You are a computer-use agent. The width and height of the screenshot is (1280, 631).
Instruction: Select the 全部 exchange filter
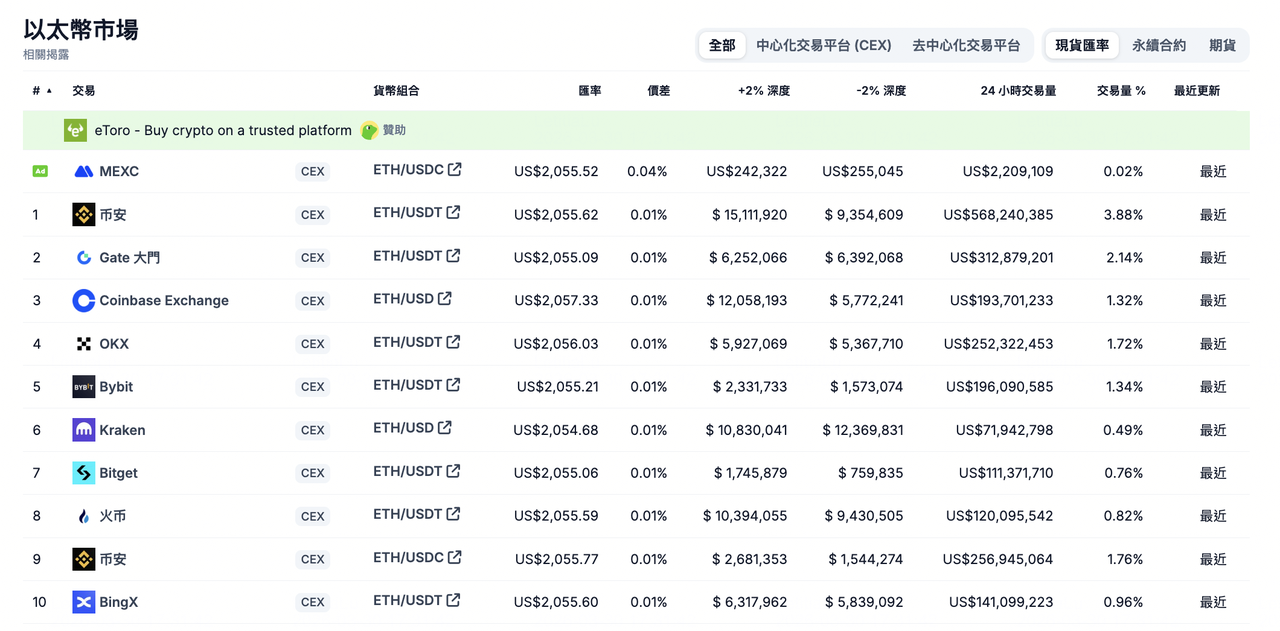722,45
